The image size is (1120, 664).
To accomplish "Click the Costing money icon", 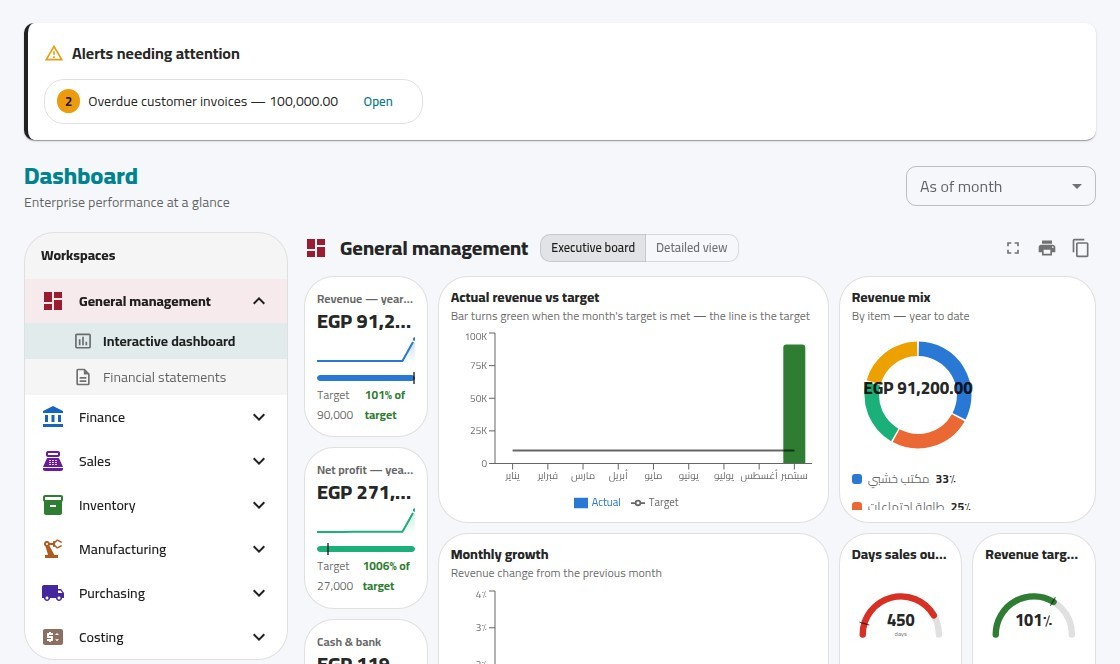I will [53, 637].
